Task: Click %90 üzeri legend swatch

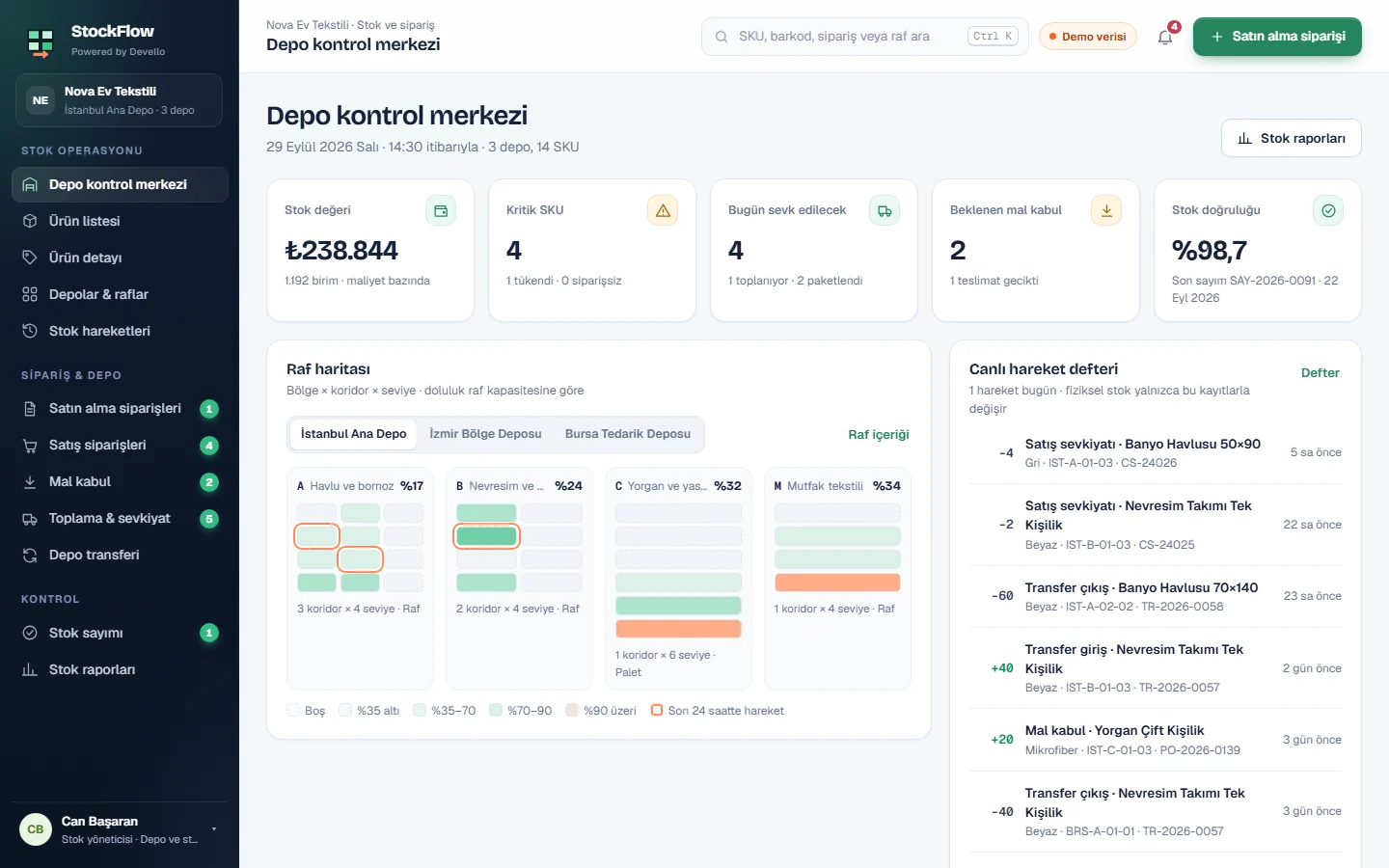Action: [572, 710]
